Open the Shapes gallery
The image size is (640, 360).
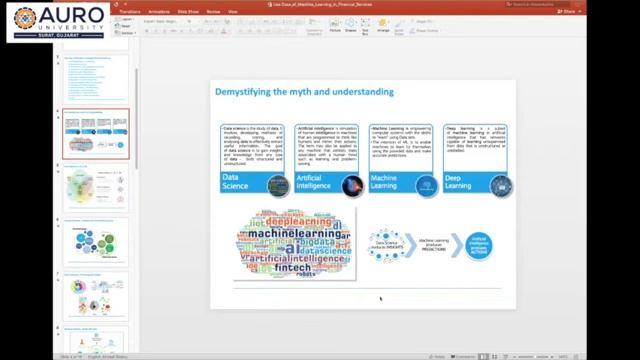coord(350,25)
